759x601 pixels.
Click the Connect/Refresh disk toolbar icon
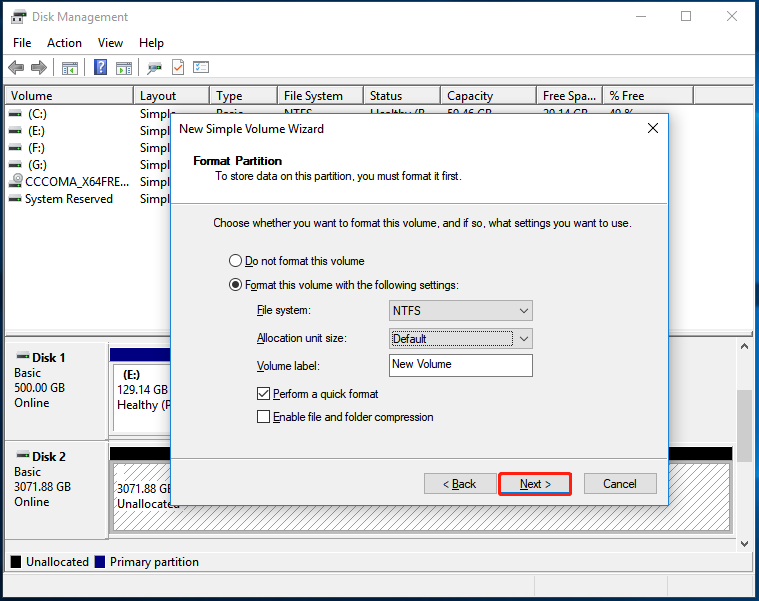coord(154,68)
